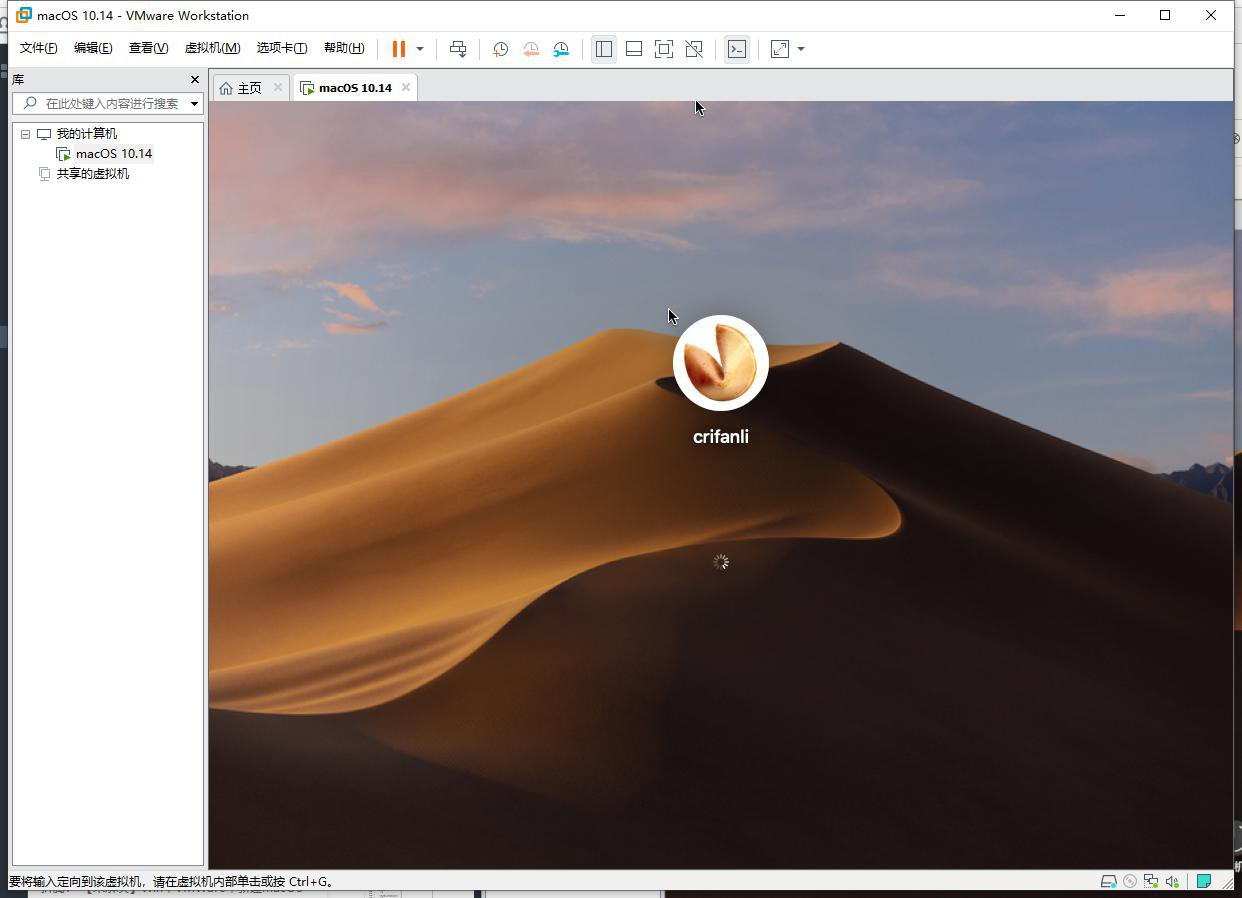
Task: Click the sound card status icon
Action: [x=1172, y=881]
